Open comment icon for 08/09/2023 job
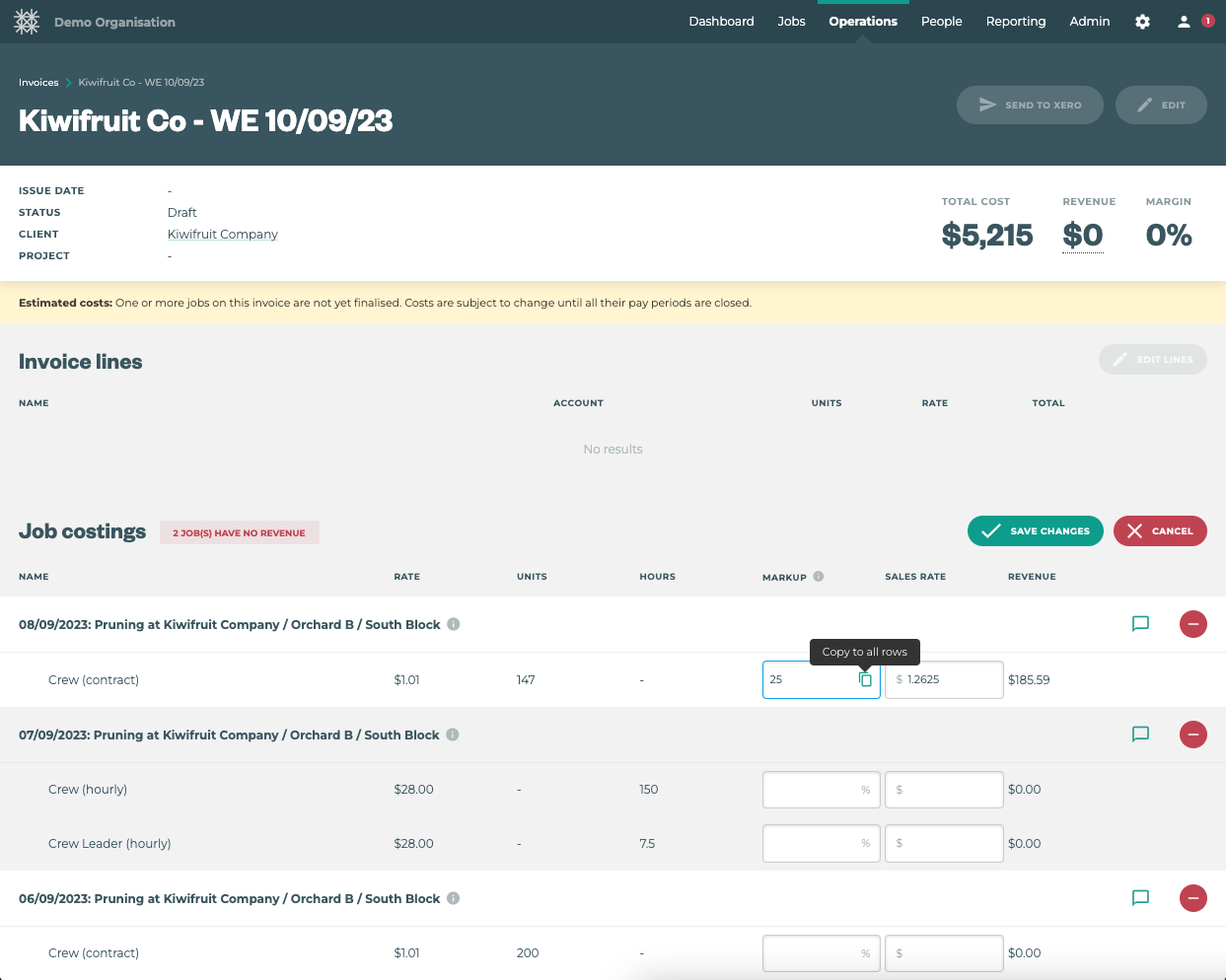This screenshot has height=980, width=1226. [x=1140, y=624]
